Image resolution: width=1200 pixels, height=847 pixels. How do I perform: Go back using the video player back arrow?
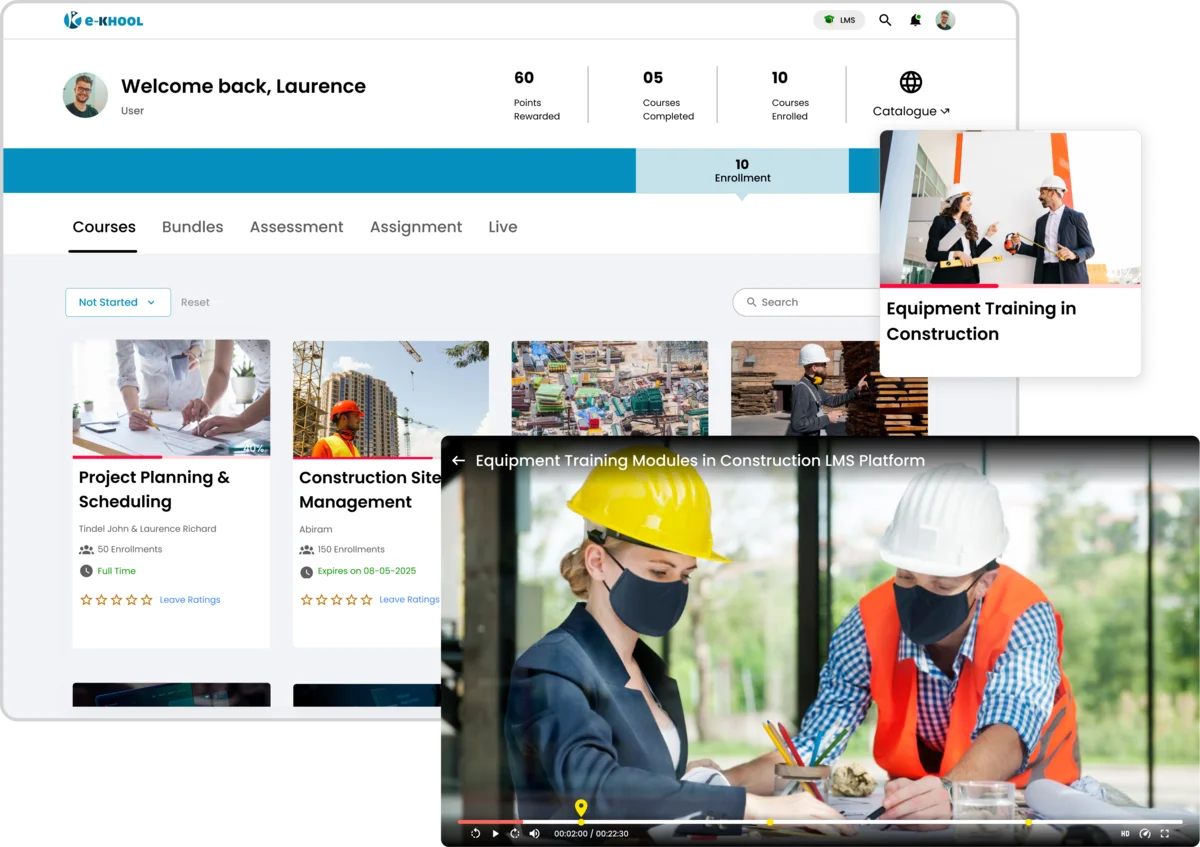(458, 460)
